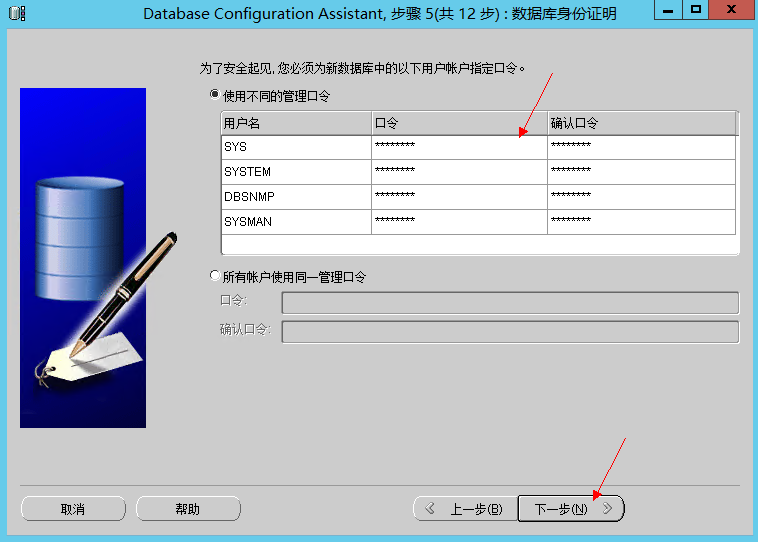Click the SYS 口令 password cell

coord(458,147)
